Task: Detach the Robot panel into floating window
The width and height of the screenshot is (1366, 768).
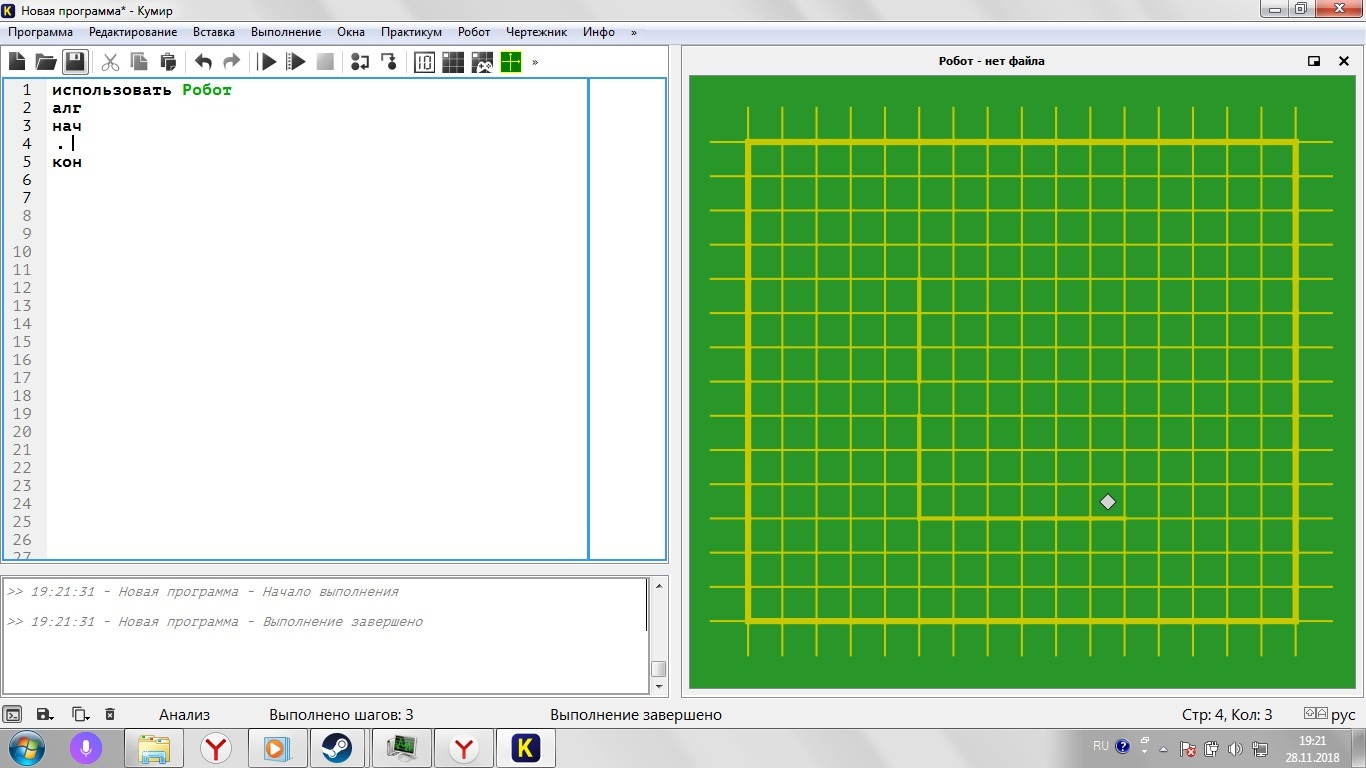Action: 1314,61
